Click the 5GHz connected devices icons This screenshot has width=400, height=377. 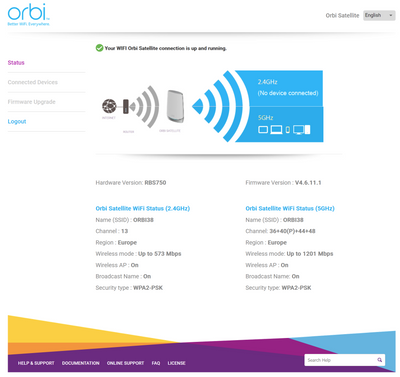point(284,130)
